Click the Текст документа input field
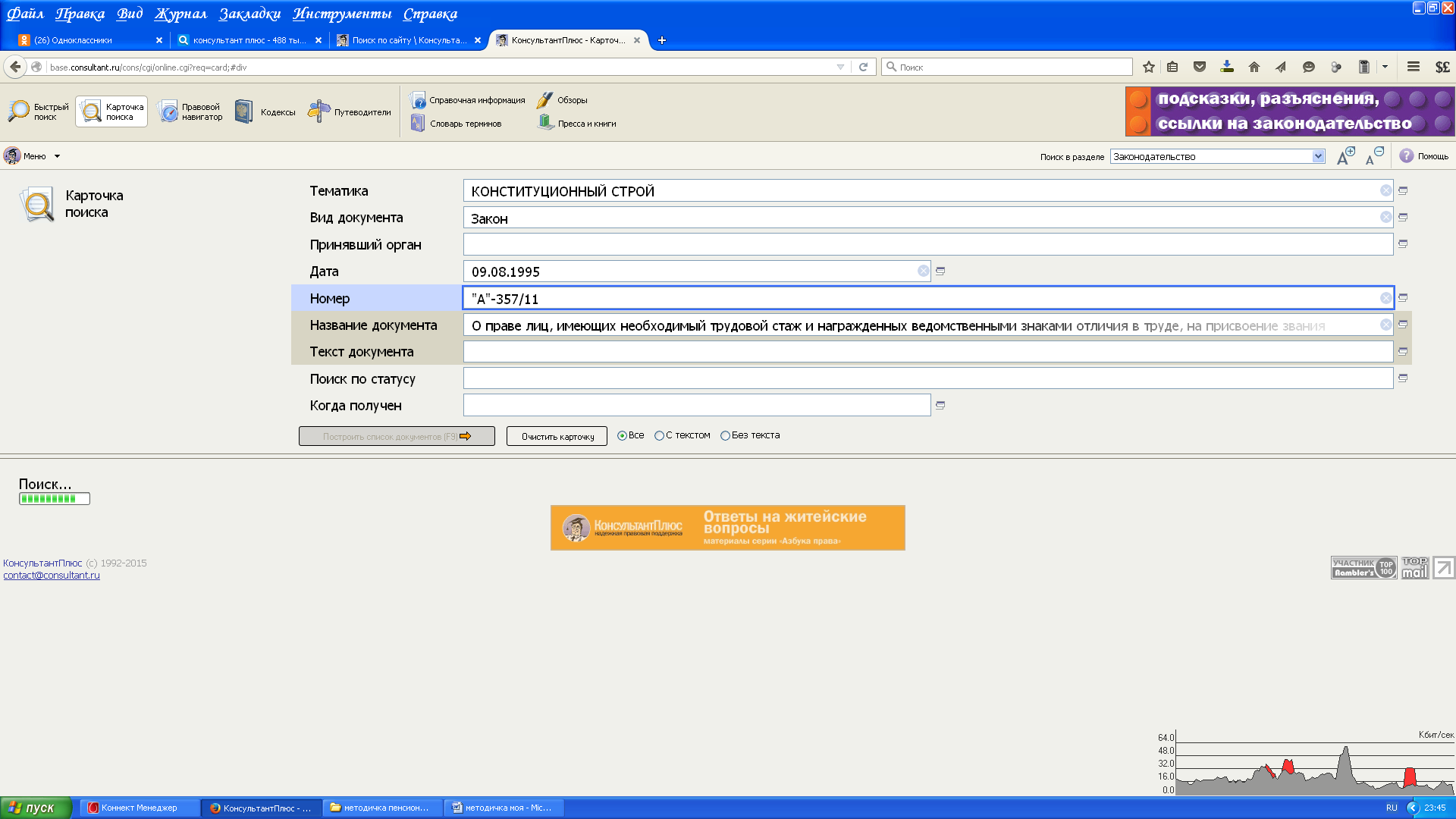 pyautogui.click(x=928, y=352)
